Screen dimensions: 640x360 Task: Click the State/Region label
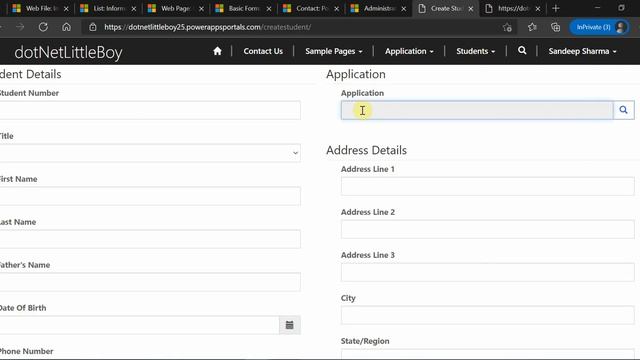[x=365, y=341]
